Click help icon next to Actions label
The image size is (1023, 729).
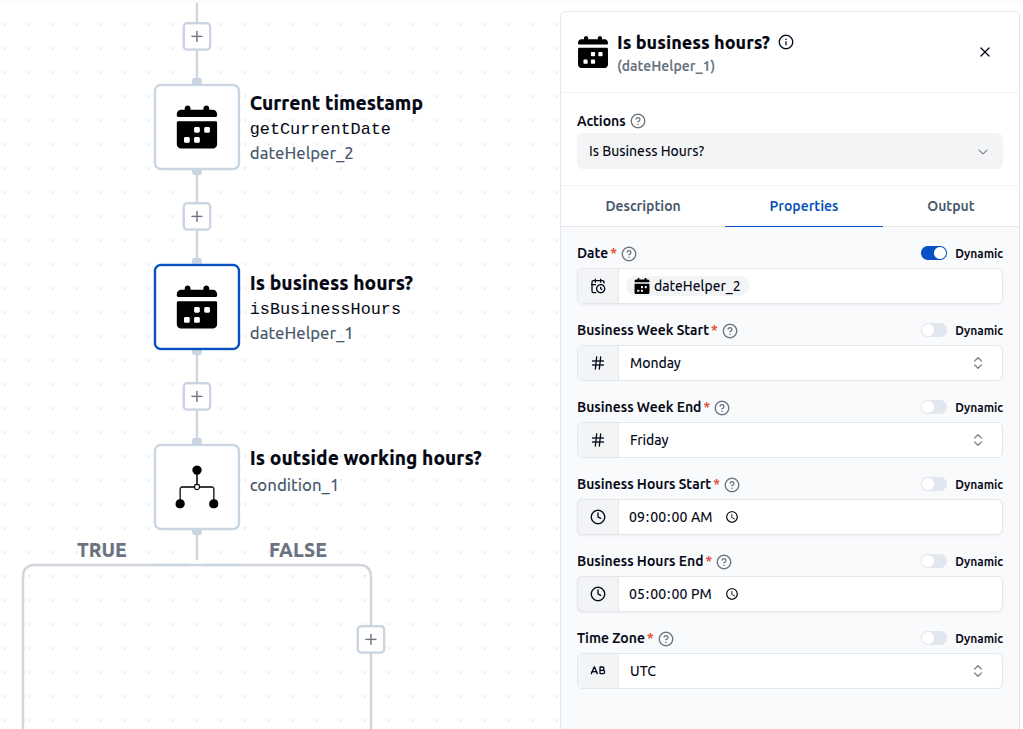[x=638, y=121]
